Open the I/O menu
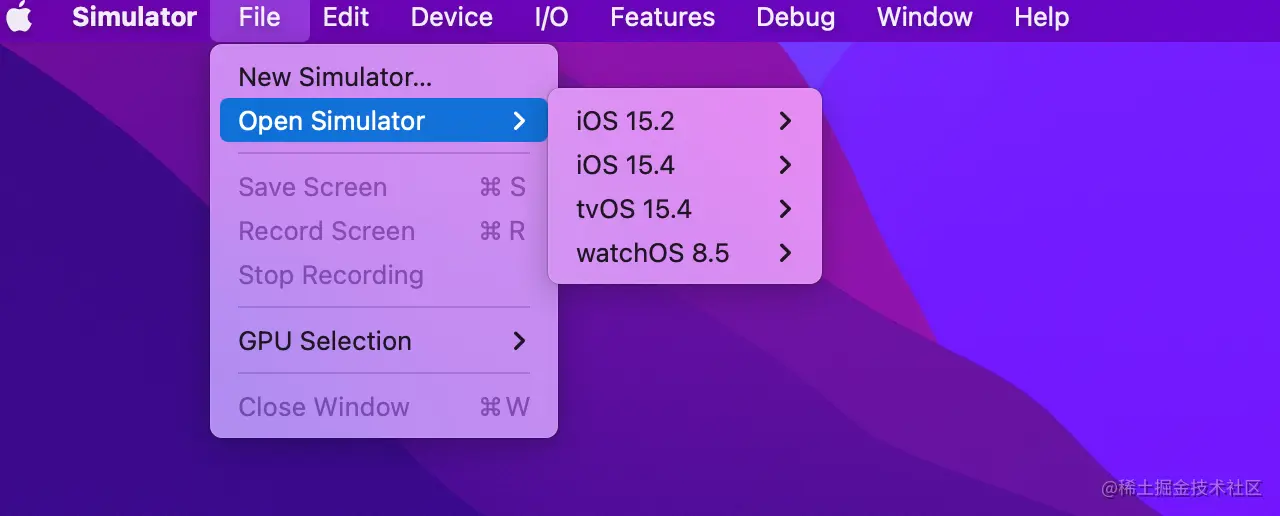 [x=551, y=17]
